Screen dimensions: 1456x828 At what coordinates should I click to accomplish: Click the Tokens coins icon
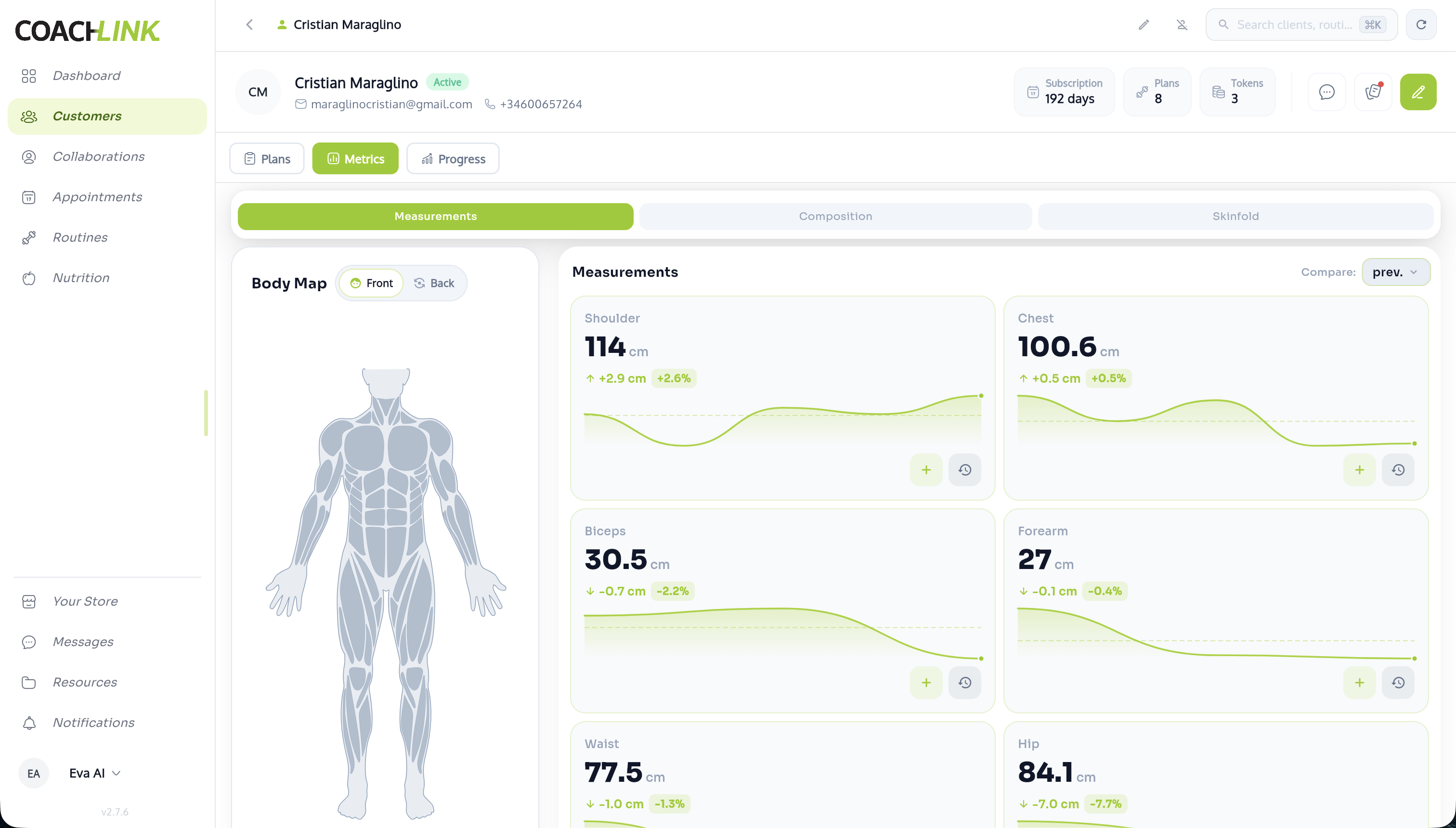[x=1218, y=91]
